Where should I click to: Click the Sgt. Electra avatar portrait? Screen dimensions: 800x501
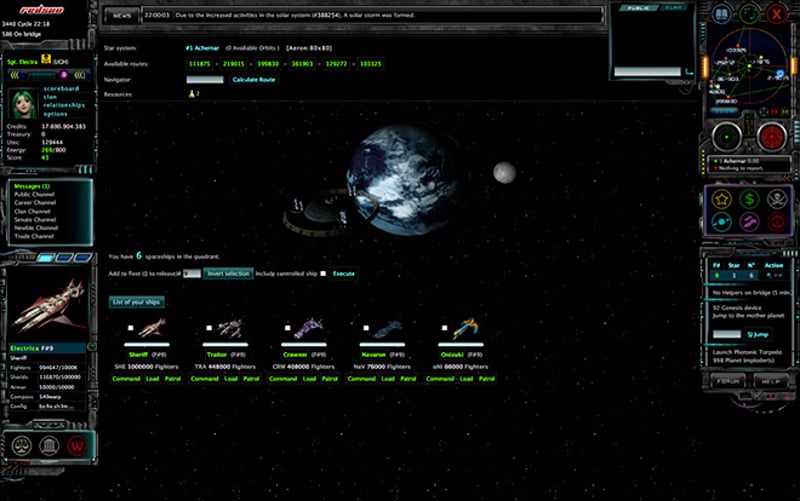coord(23,104)
